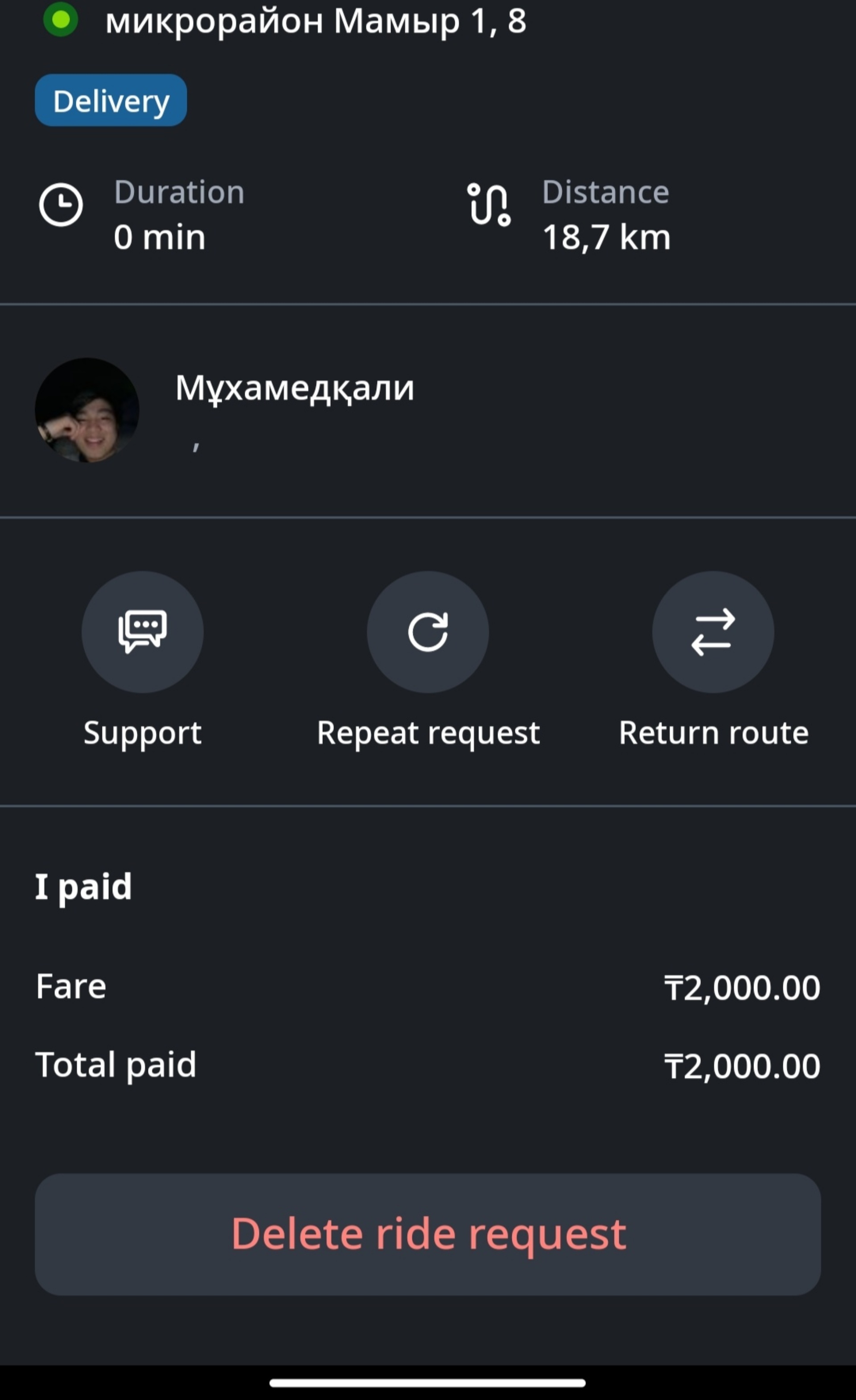Click the Delete ride request button
This screenshot has width=856, height=1400.
428,1232
